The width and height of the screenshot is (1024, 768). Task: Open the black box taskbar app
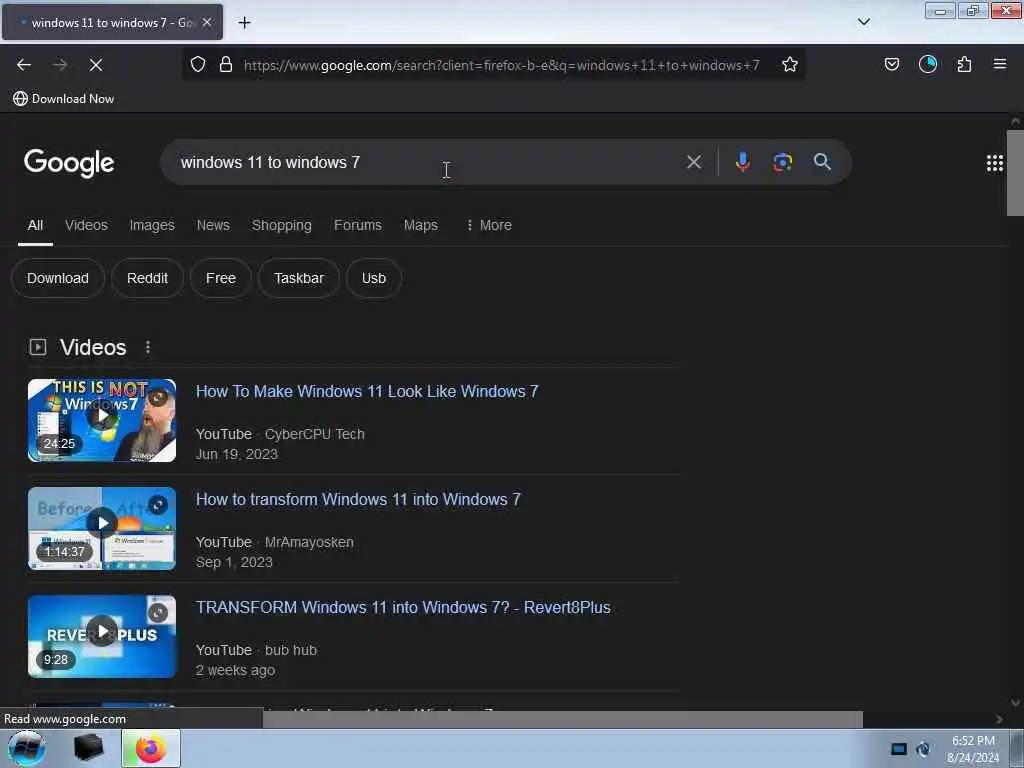88,748
